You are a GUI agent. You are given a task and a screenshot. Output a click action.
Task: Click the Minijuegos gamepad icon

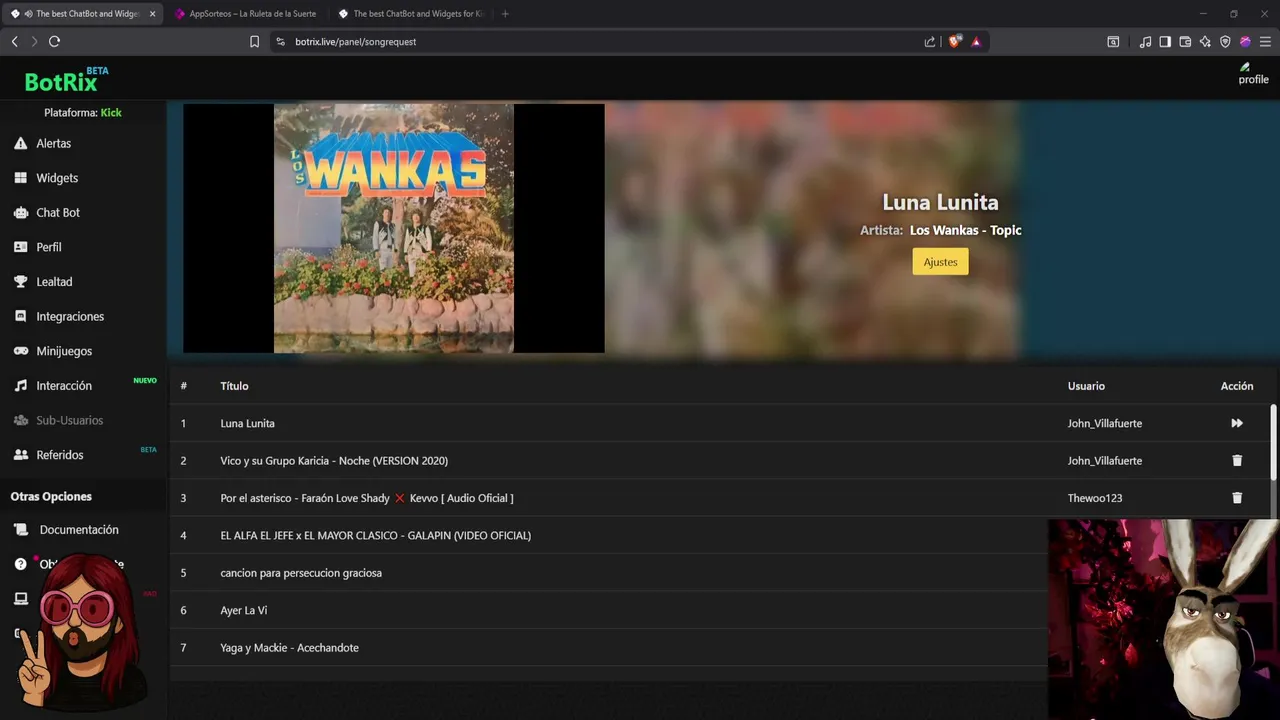click(20, 351)
